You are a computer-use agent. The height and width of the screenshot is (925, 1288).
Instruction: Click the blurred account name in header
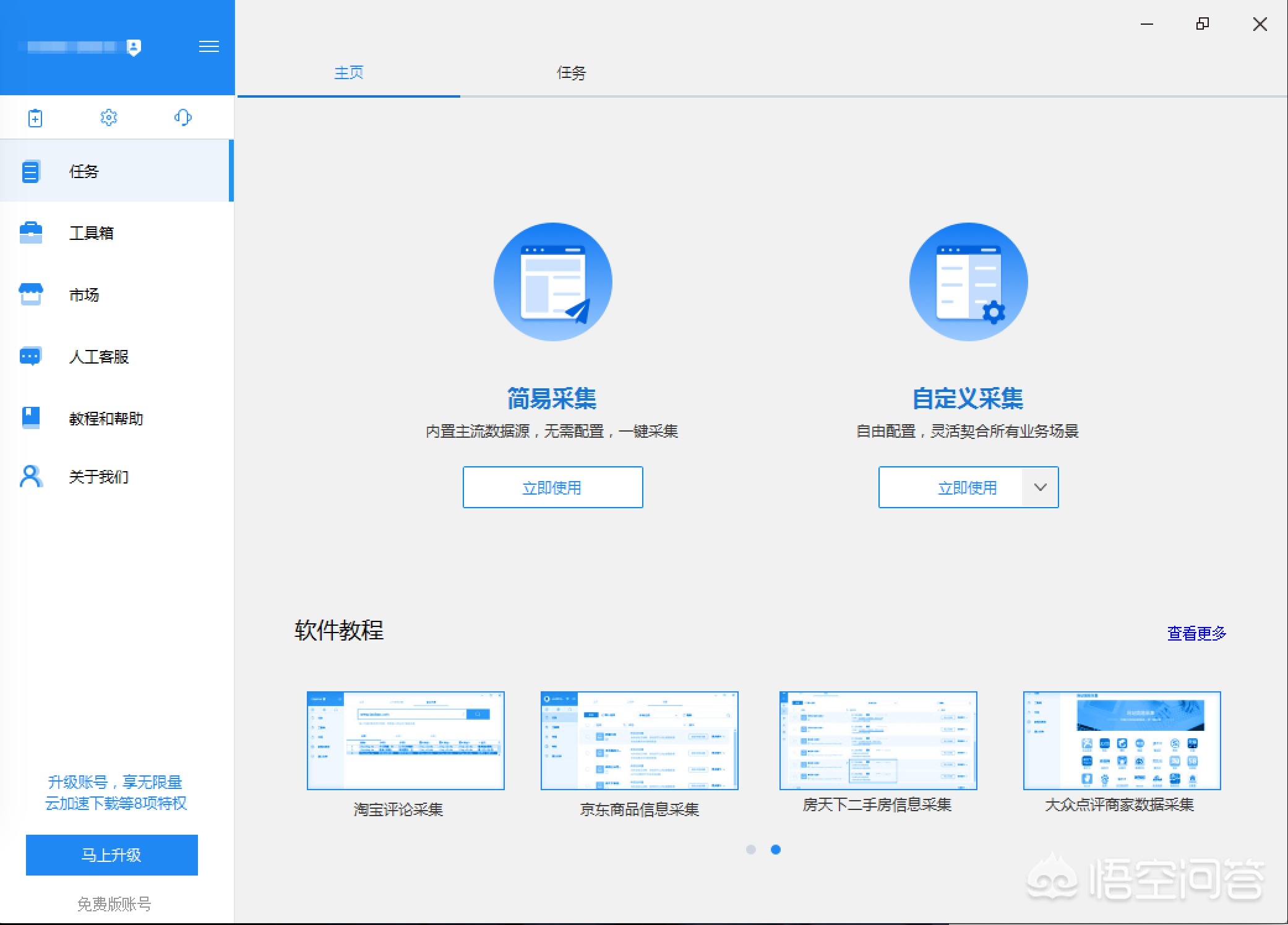click(71, 47)
